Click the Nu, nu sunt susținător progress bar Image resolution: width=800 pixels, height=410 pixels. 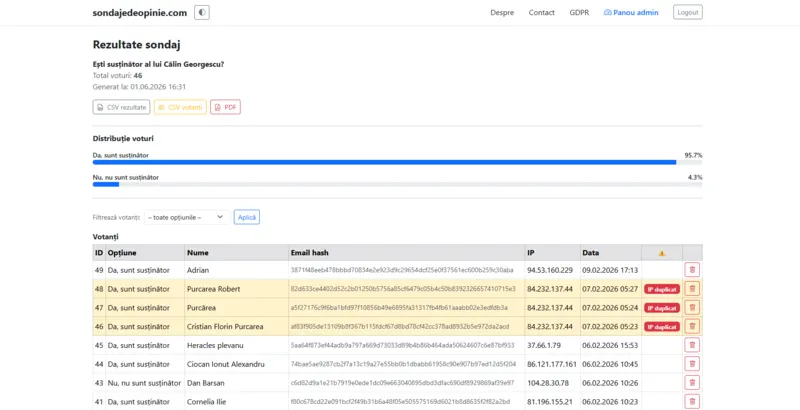pyautogui.click(x=397, y=185)
